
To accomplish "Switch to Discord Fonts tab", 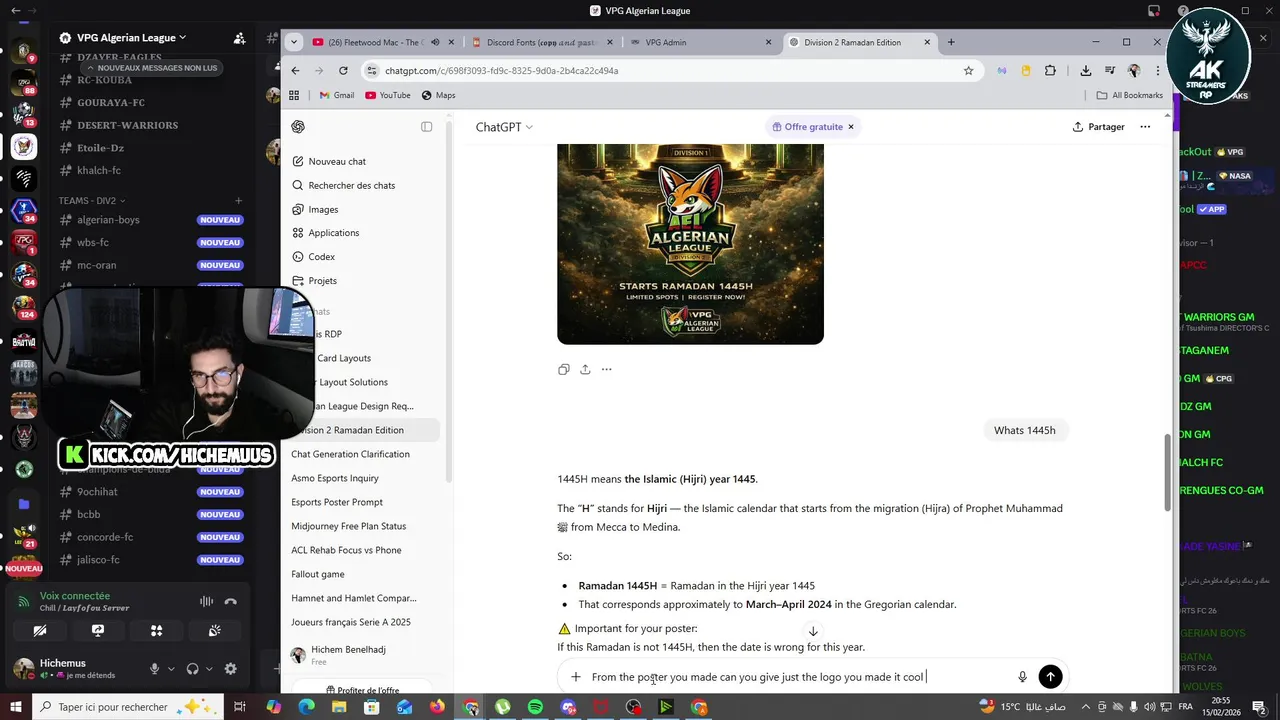I will (x=541, y=42).
